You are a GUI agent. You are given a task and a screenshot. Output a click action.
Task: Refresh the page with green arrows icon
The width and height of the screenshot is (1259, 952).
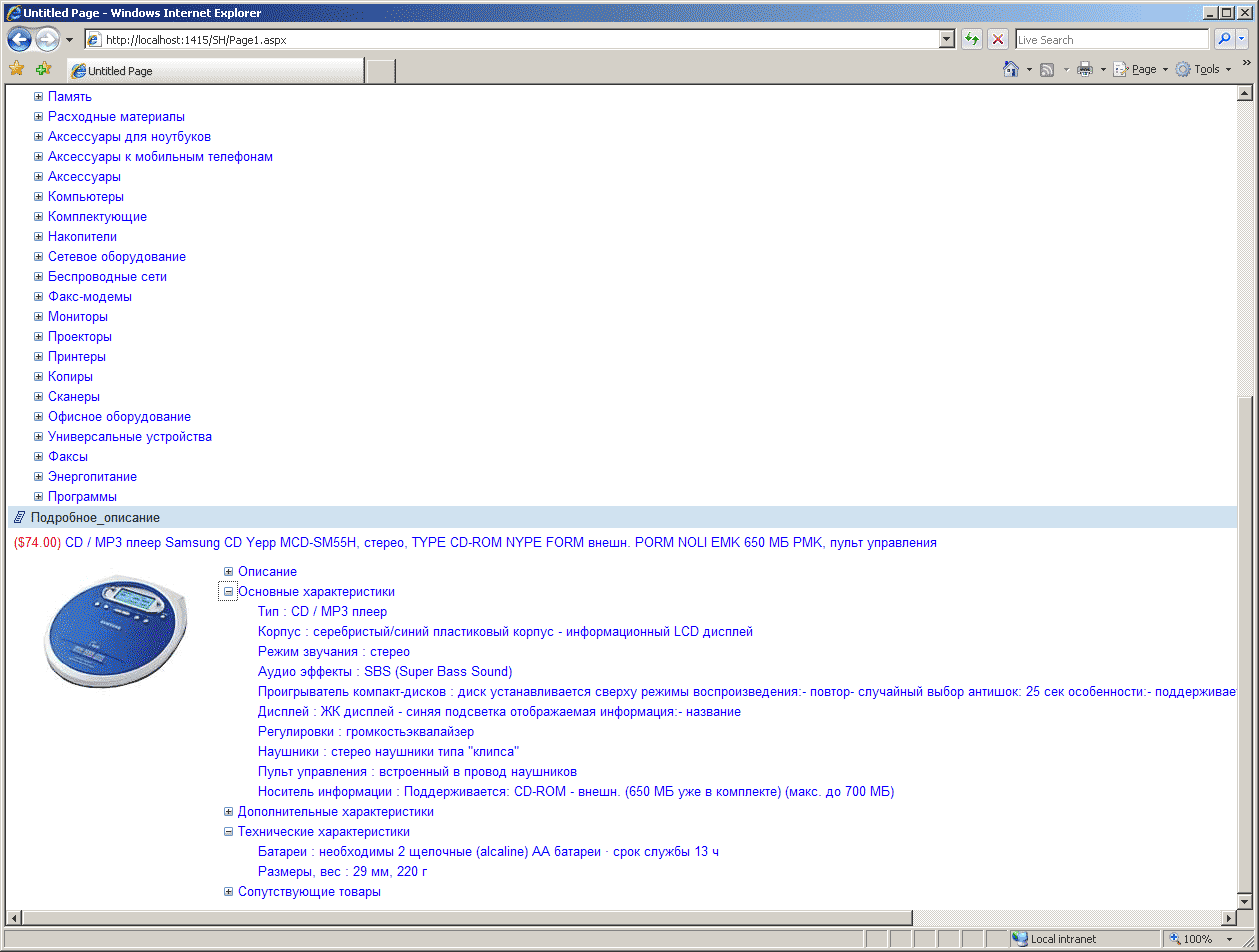pyautogui.click(x=971, y=40)
